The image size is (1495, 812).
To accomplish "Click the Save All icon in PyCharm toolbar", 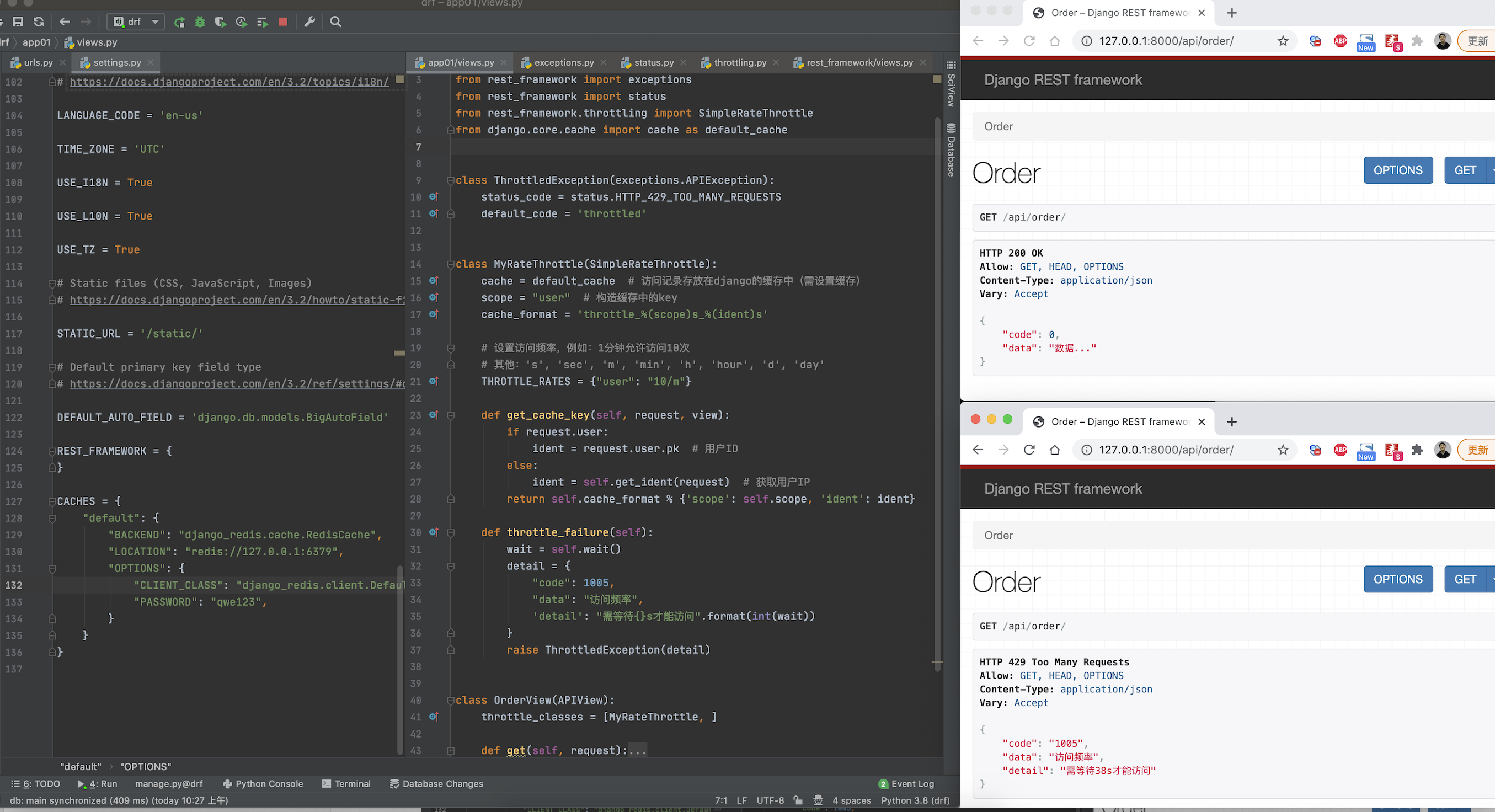I will point(18,22).
